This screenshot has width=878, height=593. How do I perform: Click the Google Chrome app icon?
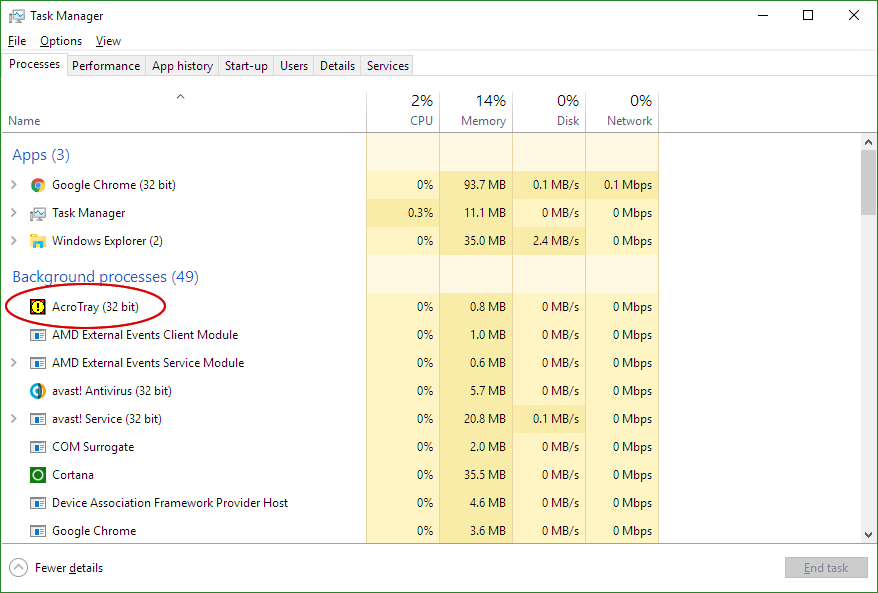click(38, 185)
